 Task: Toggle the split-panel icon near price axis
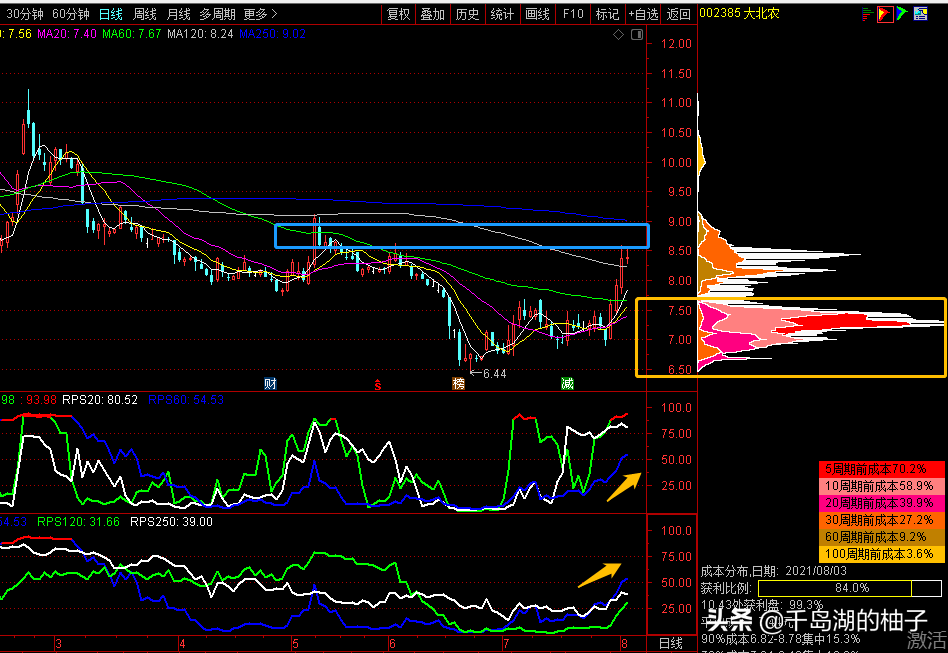(x=635, y=35)
